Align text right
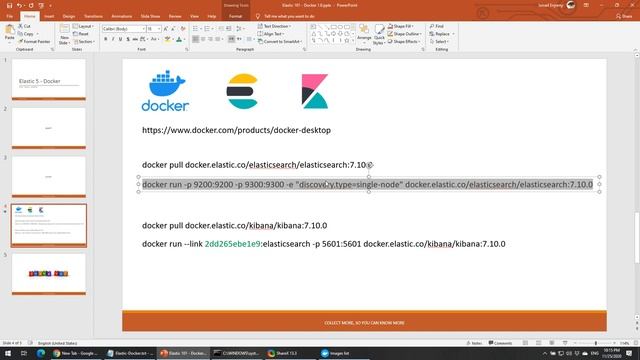 [x=210, y=39]
